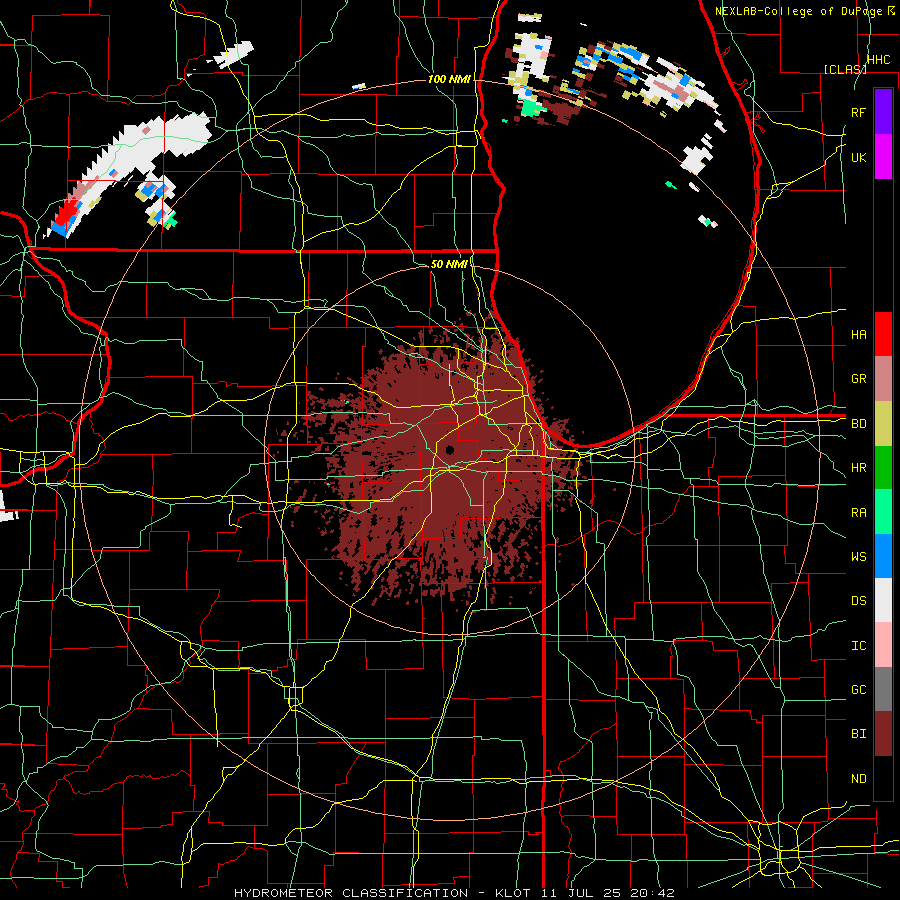Image resolution: width=900 pixels, height=900 pixels.
Task: Click the BI legend label
Action: coord(858,734)
